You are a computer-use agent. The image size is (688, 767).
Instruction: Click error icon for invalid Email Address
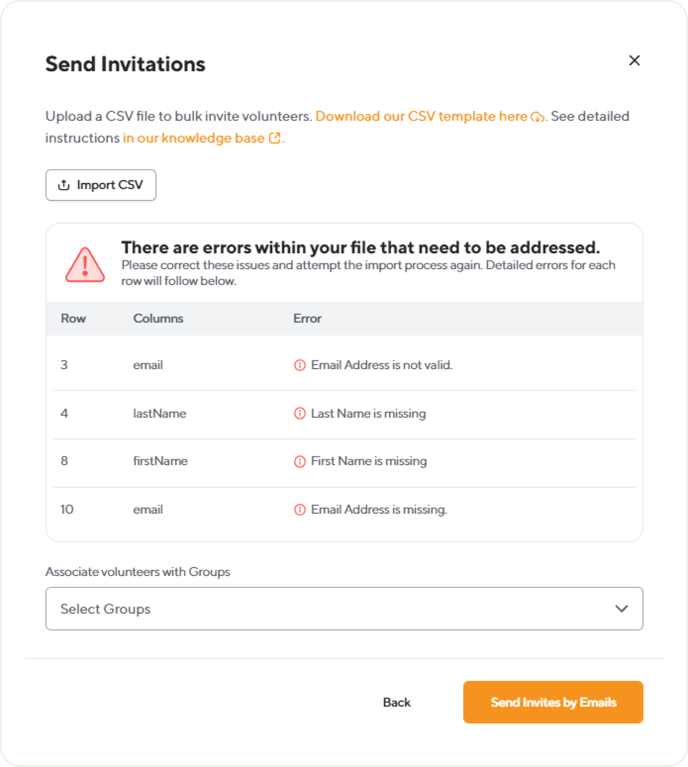[x=299, y=365]
